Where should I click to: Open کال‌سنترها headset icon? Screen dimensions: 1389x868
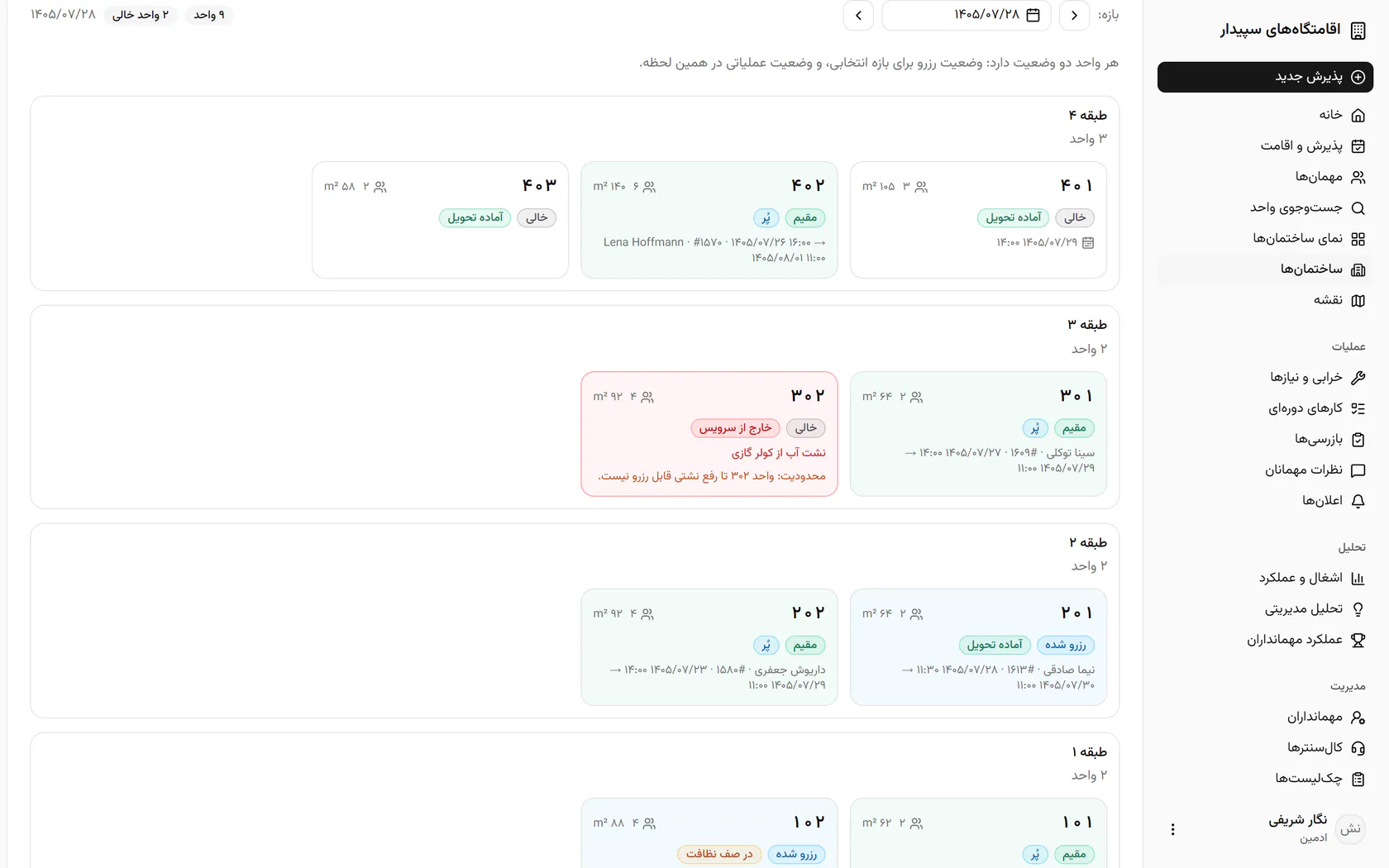coord(1358,748)
